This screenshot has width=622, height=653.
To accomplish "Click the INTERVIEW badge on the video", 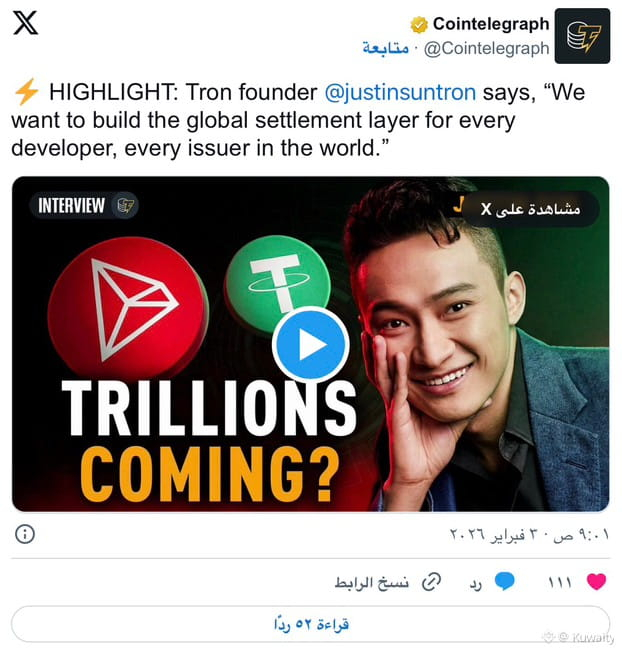I will (x=84, y=205).
